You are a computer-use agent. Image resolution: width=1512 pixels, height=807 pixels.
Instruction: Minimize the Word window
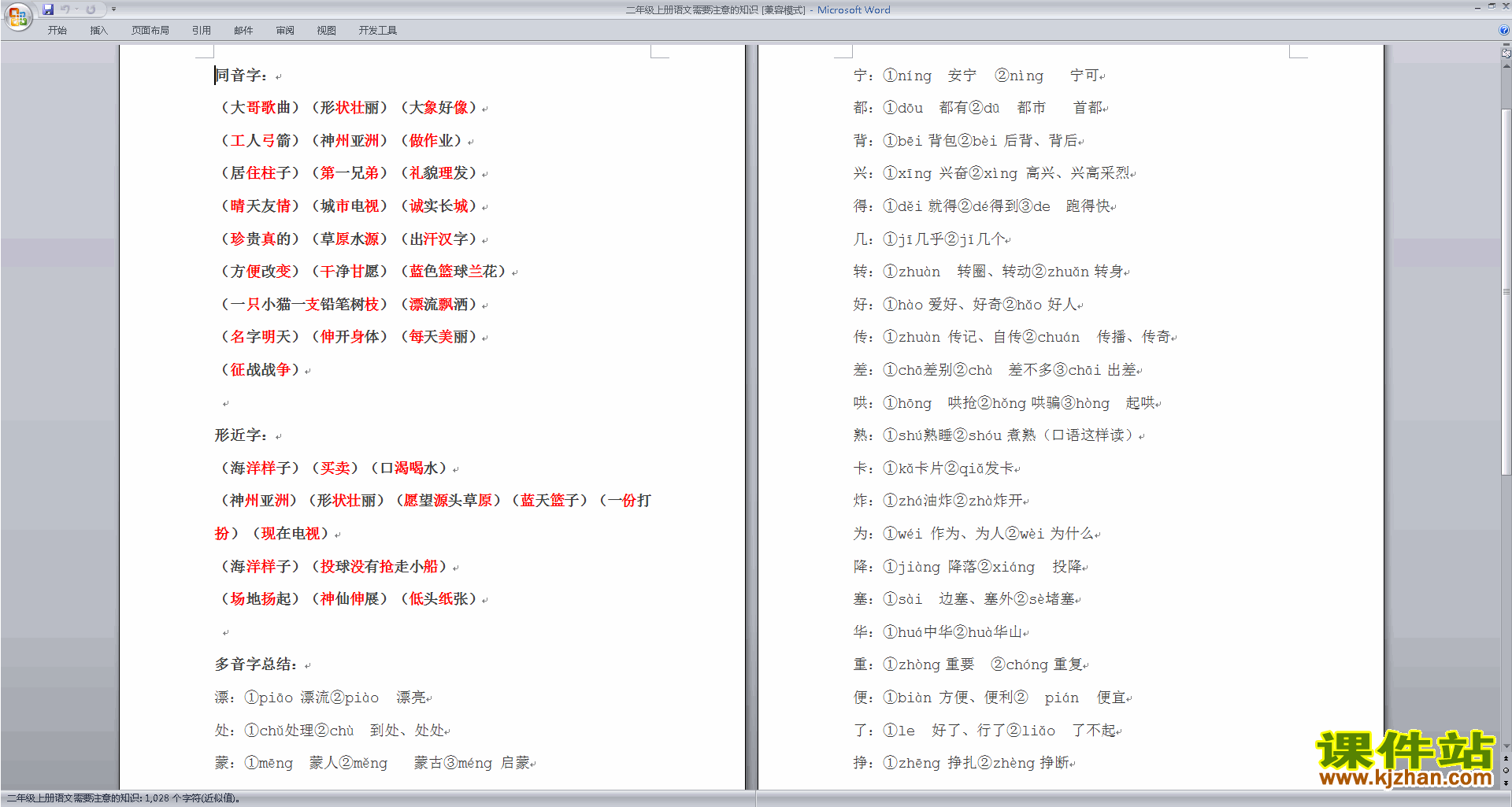pyautogui.click(x=1477, y=7)
